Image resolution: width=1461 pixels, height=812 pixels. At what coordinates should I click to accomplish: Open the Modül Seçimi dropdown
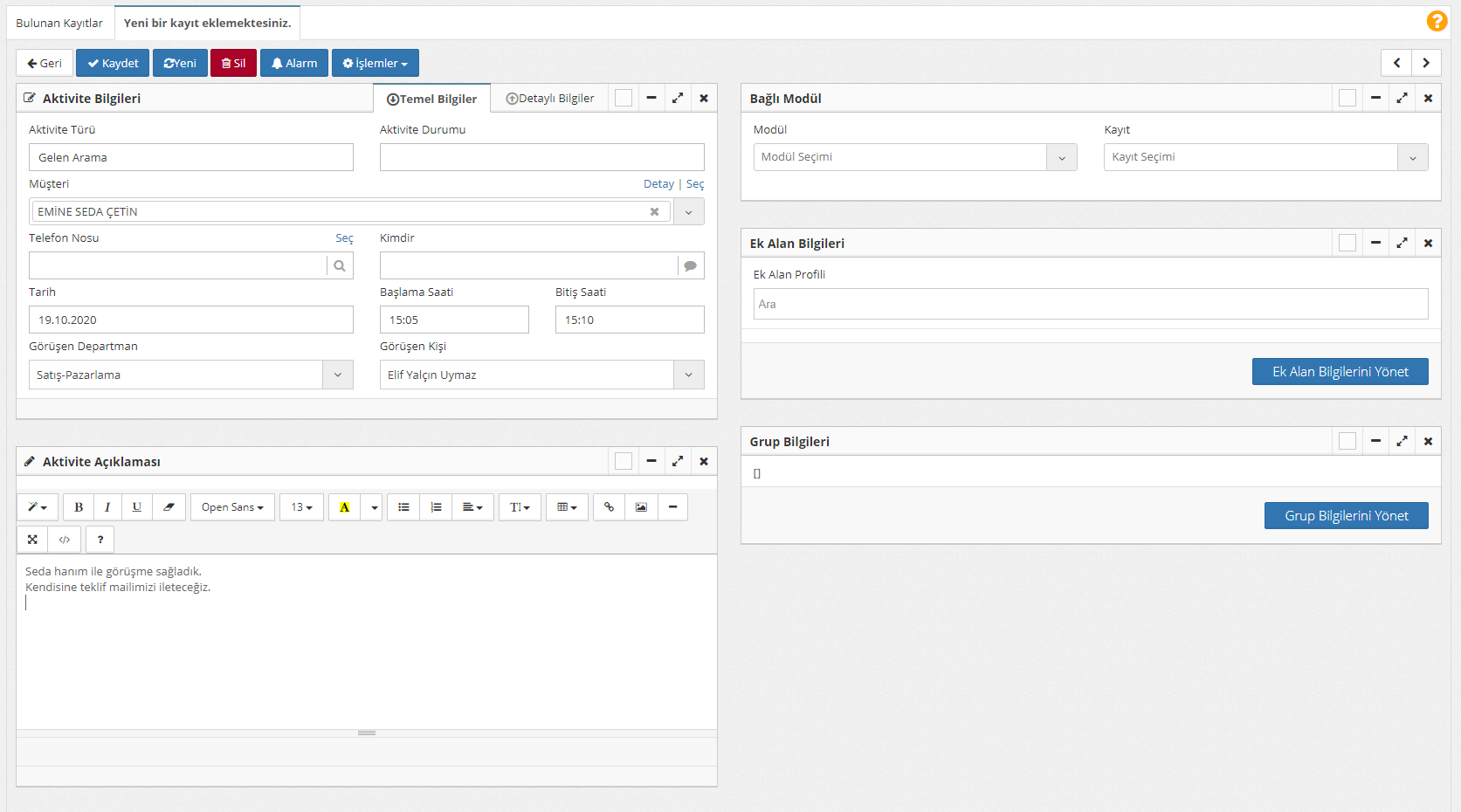pyautogui.click(x=1062, y=158)
